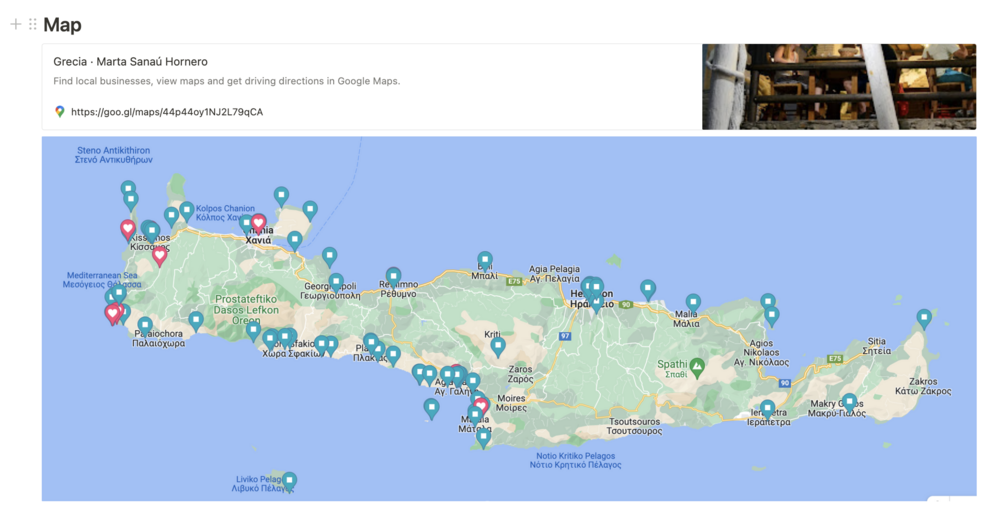Click the road 97 badge south of Heraklion
Screen dimensions: 1005x525
tap(565, 336)
